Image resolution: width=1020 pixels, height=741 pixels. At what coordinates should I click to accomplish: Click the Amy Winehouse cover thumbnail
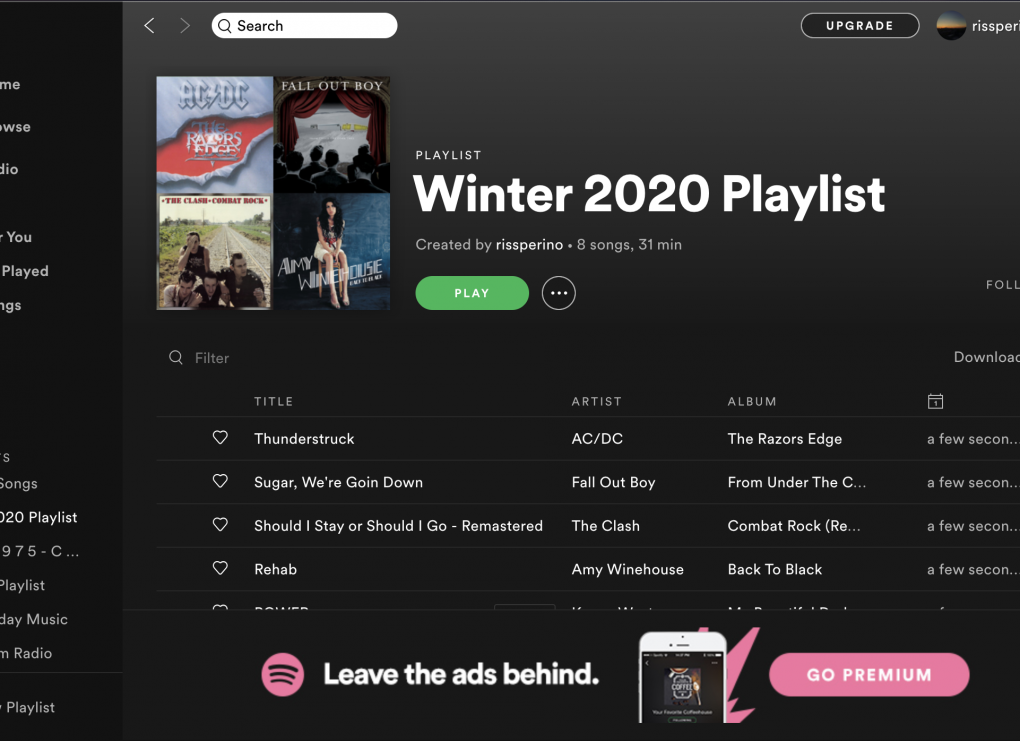pos(332,251)
